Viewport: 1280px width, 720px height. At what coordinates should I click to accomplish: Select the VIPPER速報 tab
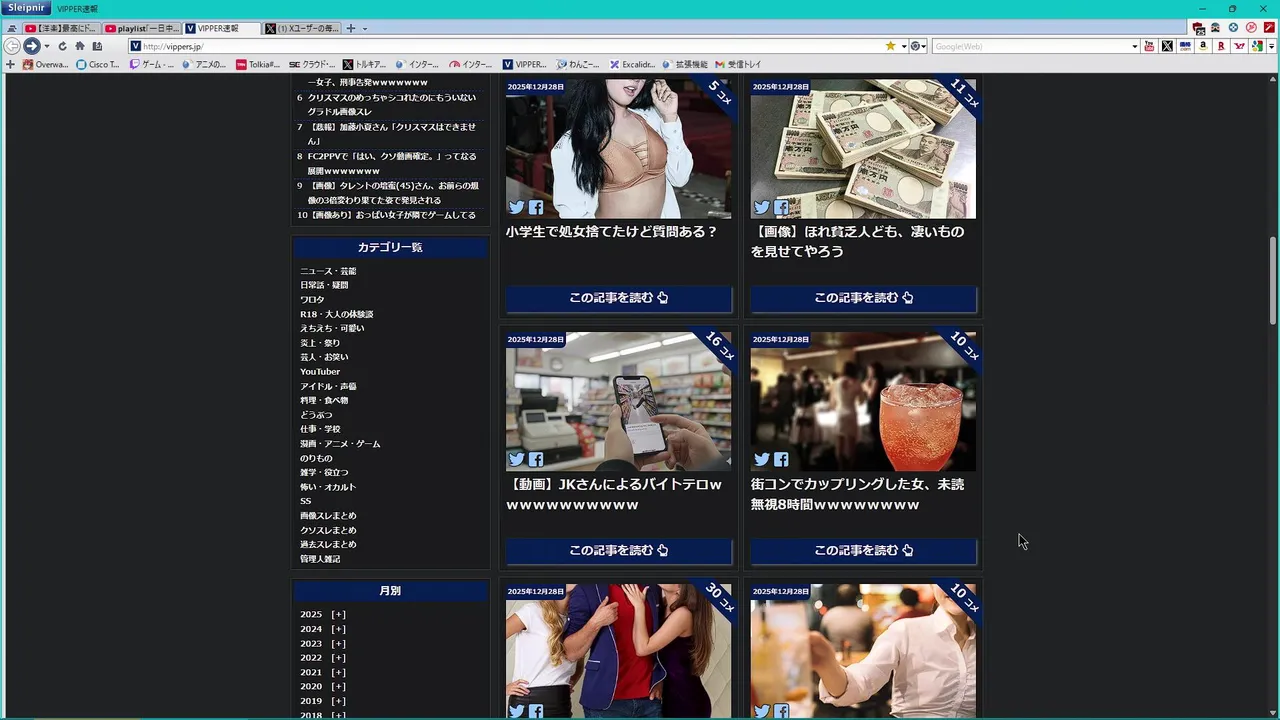click(221, 28)
